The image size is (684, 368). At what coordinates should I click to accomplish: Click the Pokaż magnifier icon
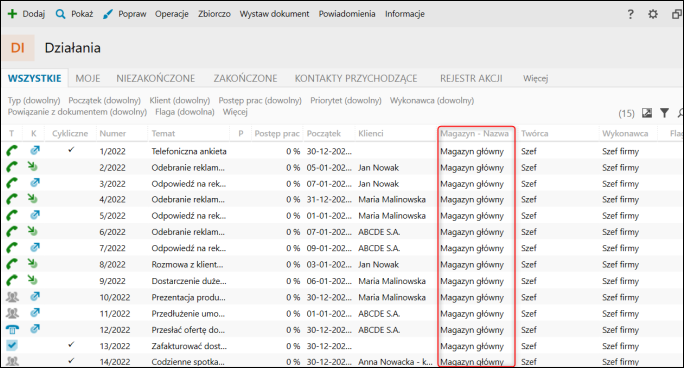(x=60, y=14)
